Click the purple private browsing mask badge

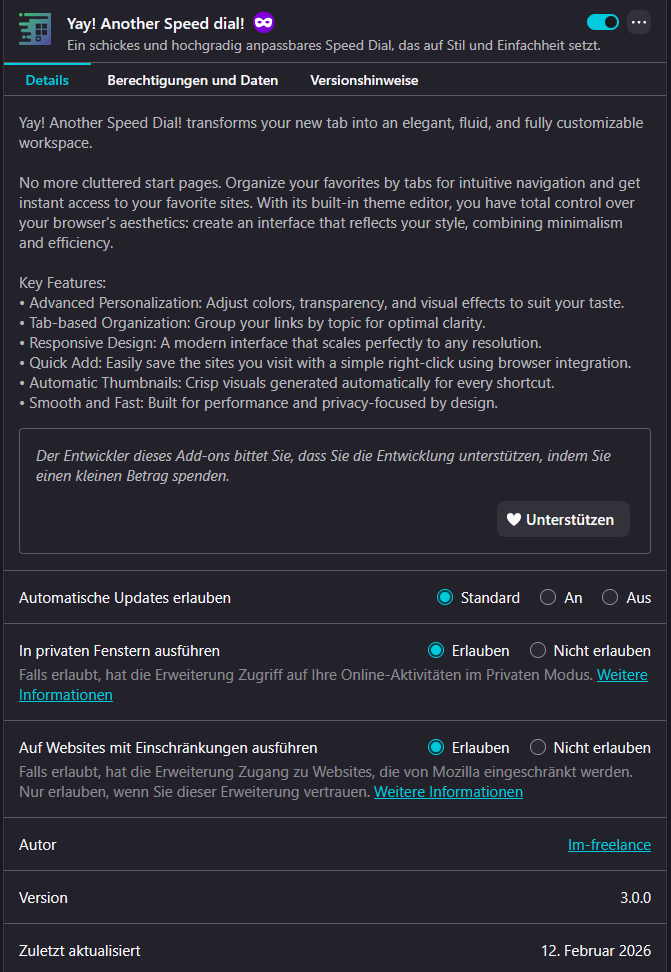click(264, 22)
